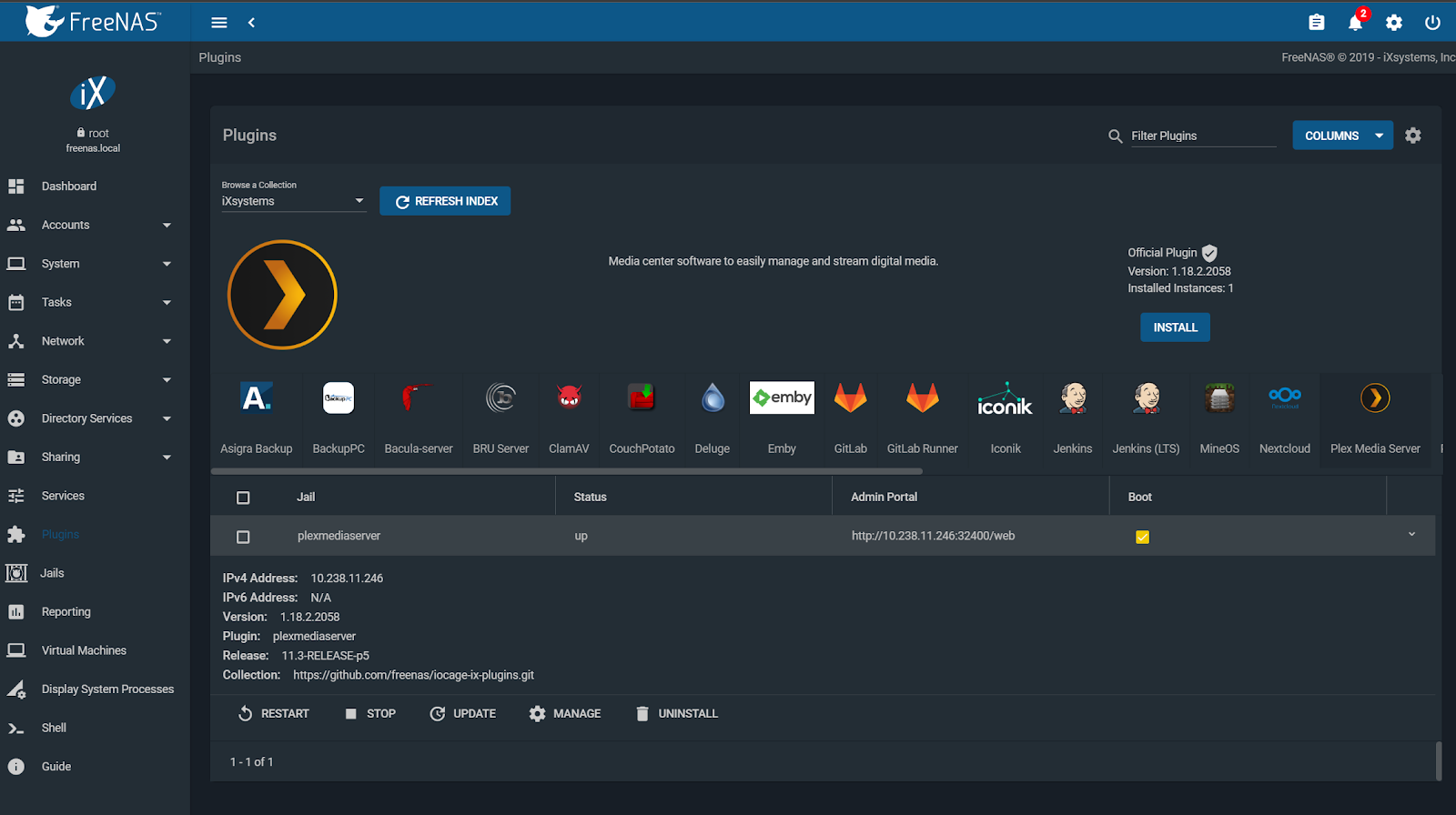Click the REFRESH INDEX button
Screen dimensions: 1456x815
[x=445, y=201]
